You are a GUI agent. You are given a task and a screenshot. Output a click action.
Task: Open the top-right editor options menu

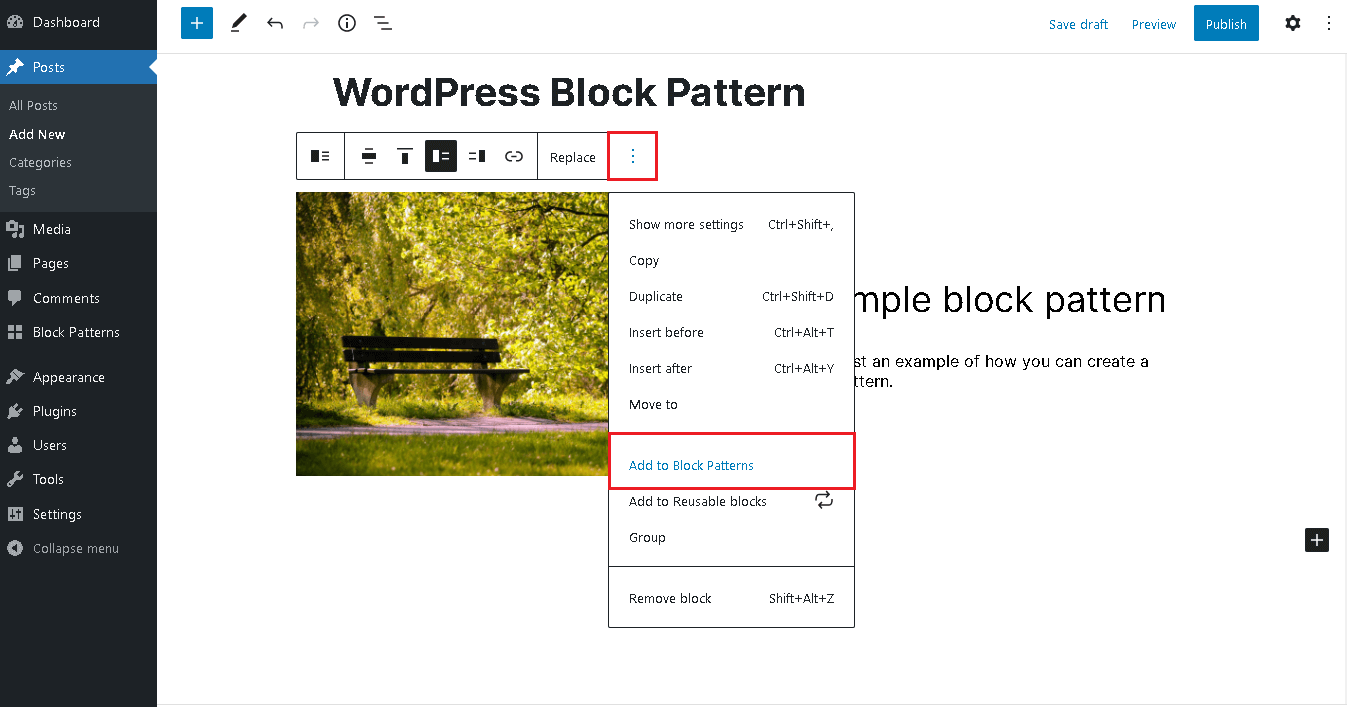point(1328,22)
